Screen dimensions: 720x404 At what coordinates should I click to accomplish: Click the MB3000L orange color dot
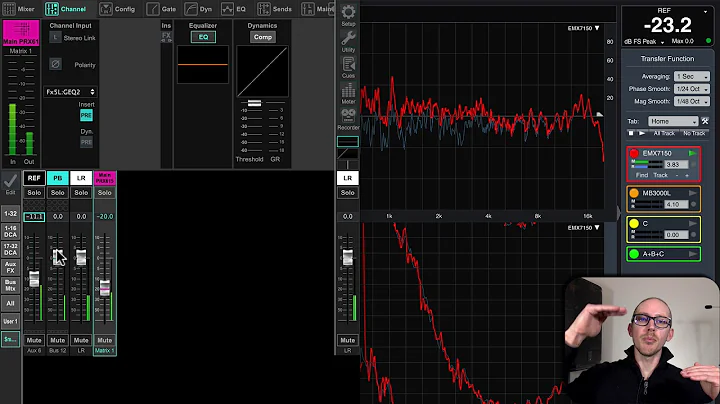tap(634, 193)
